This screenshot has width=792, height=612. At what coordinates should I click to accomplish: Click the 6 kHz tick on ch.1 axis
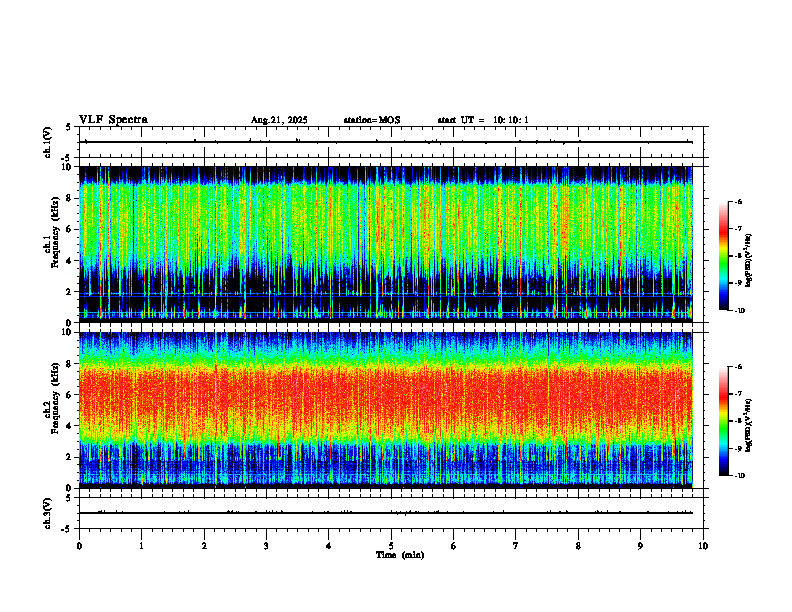[x=70, y=229]
